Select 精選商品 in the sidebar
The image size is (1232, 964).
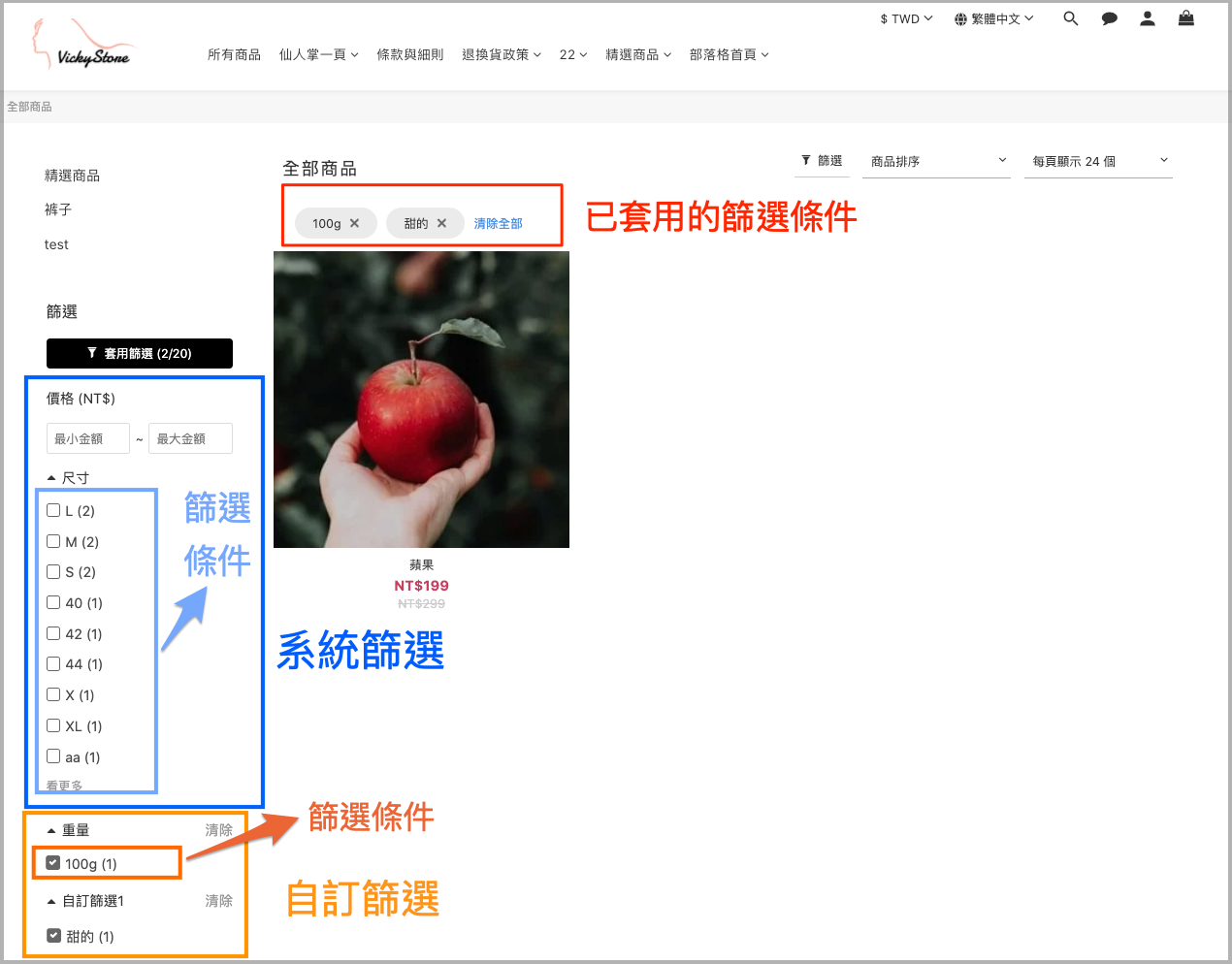(72, 176)
